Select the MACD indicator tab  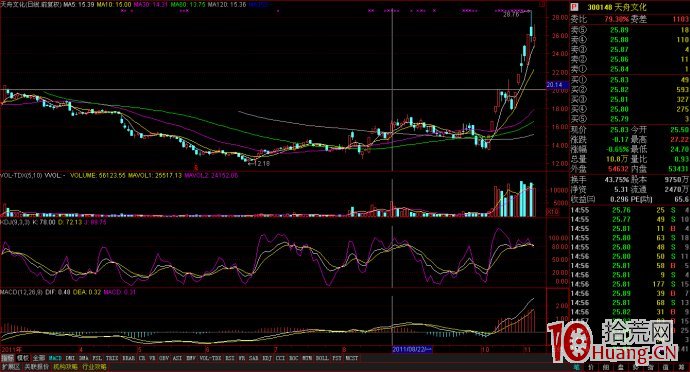(55, 358)
